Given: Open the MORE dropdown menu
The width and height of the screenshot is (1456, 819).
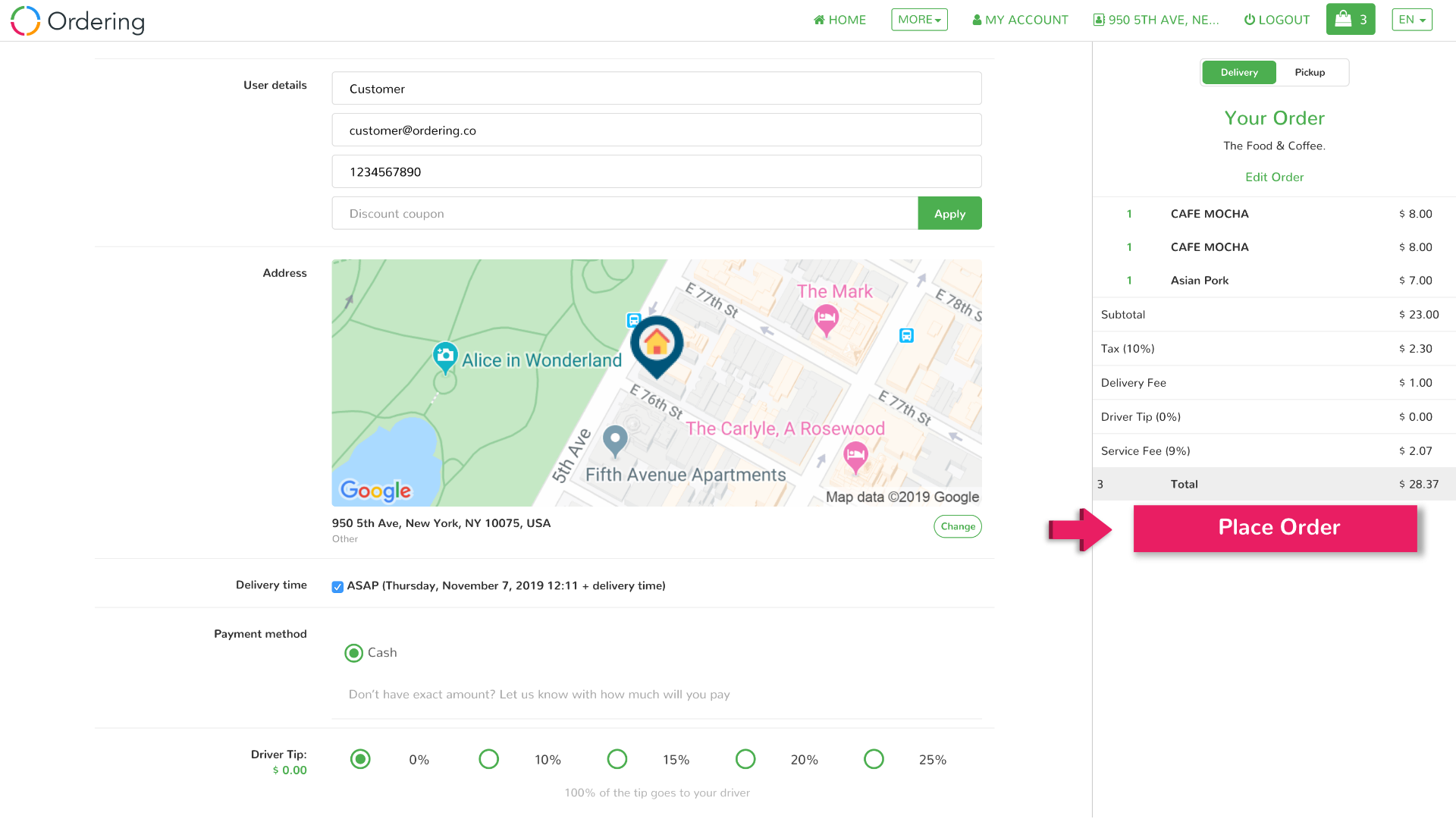Looking at the screenshot, I should pos(919,20).
